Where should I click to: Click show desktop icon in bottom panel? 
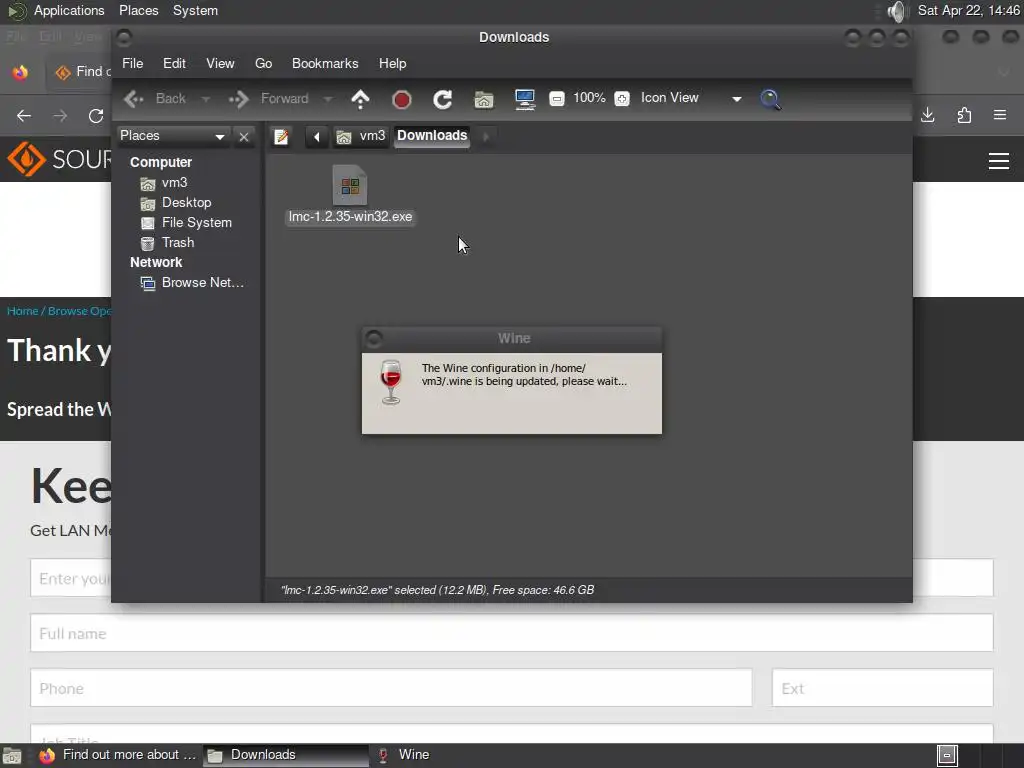12,756
